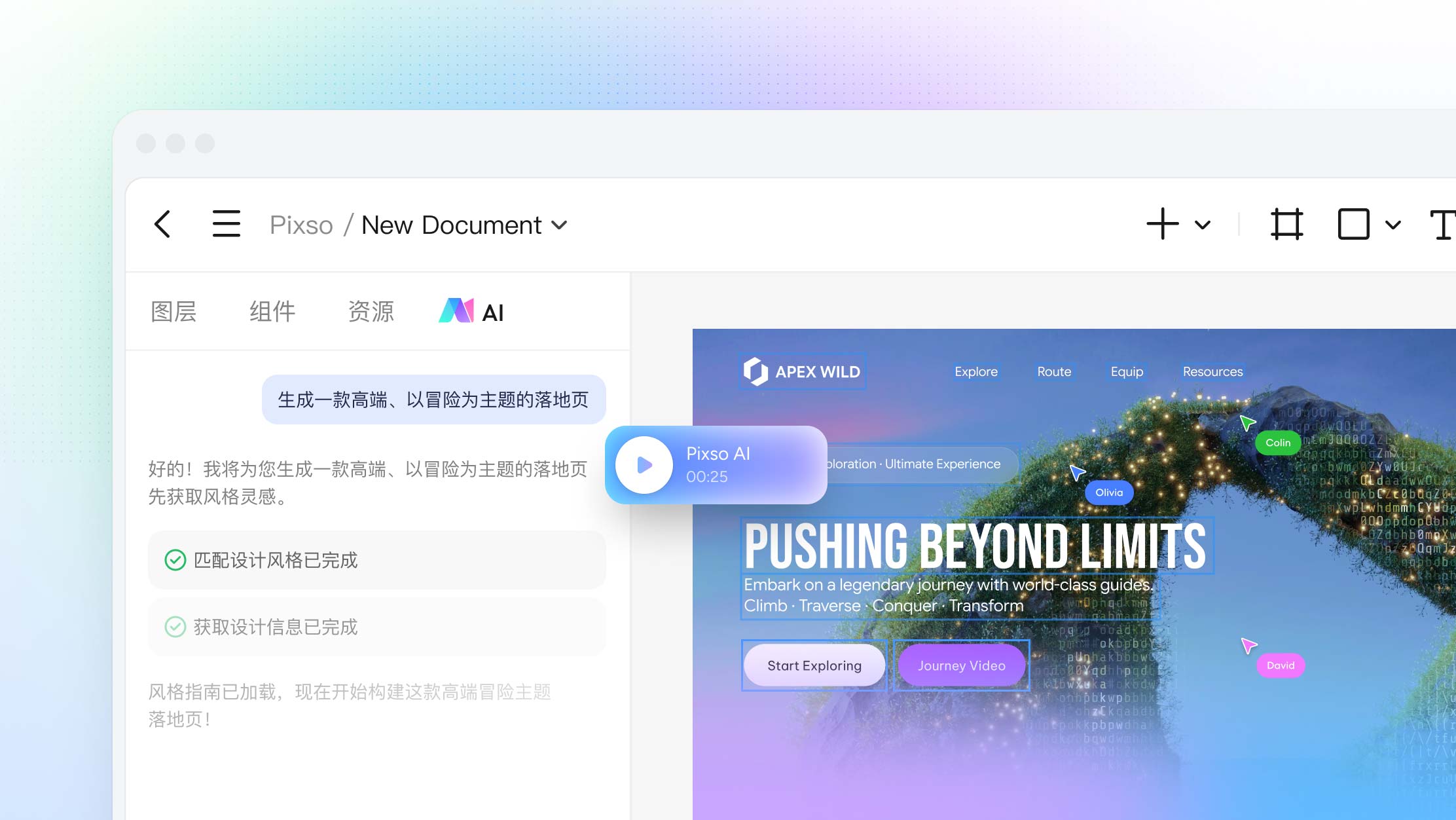1456x820 pixels.
Task: Click check icon beside 获取设计信息已完成
Action: tap(175, 627)
